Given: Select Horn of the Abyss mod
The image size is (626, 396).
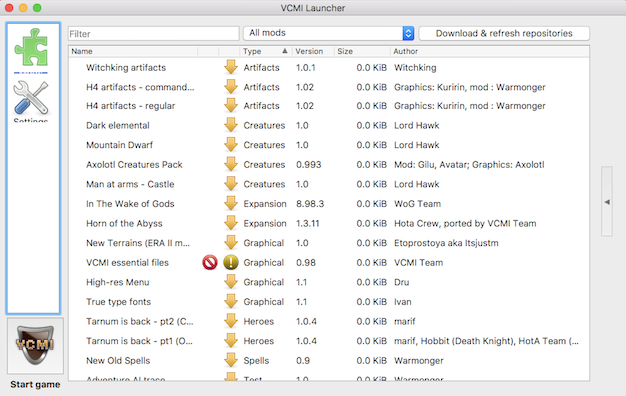Looking at the screenshot, I should tap(329, 223).
